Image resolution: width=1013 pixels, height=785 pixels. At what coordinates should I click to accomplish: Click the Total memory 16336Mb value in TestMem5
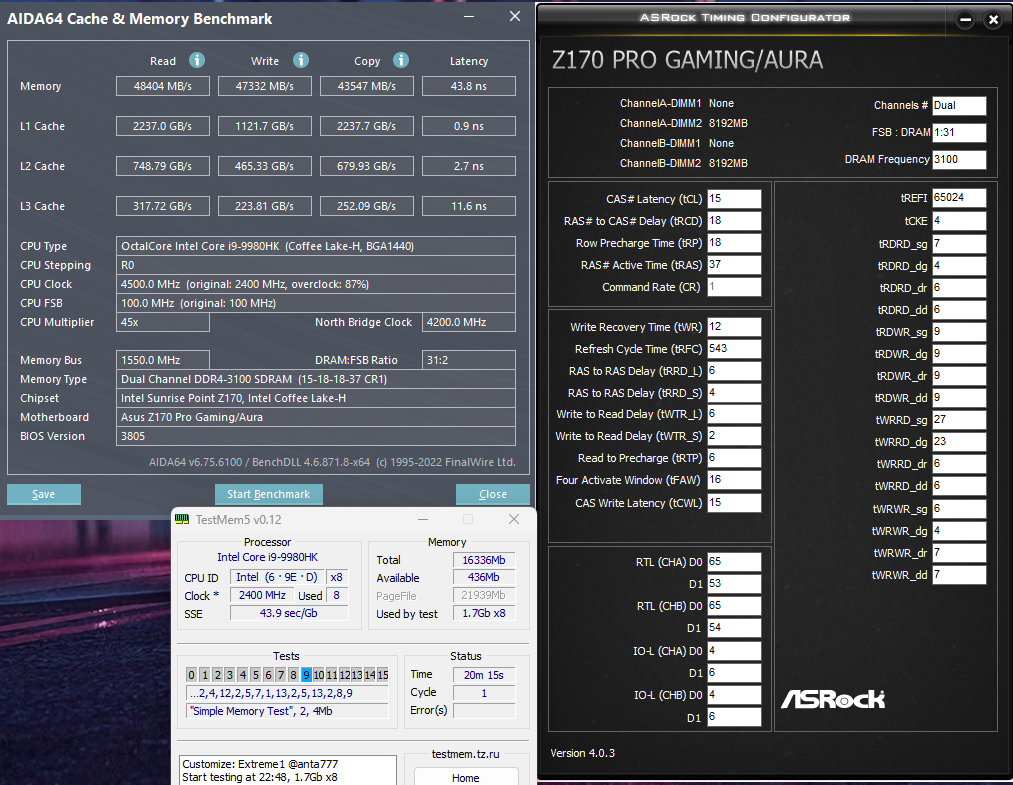484,560
